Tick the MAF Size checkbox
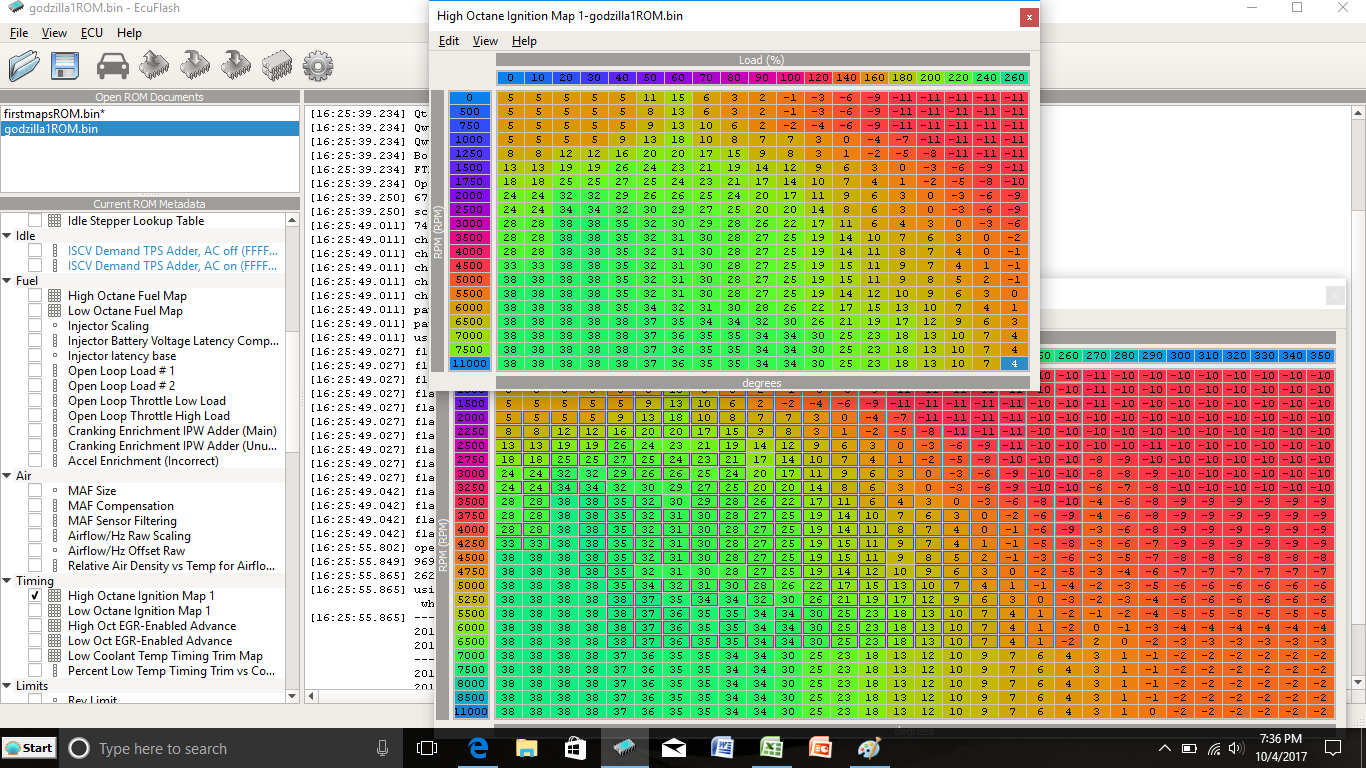The image size is (1366, 768). pos(36,491)
